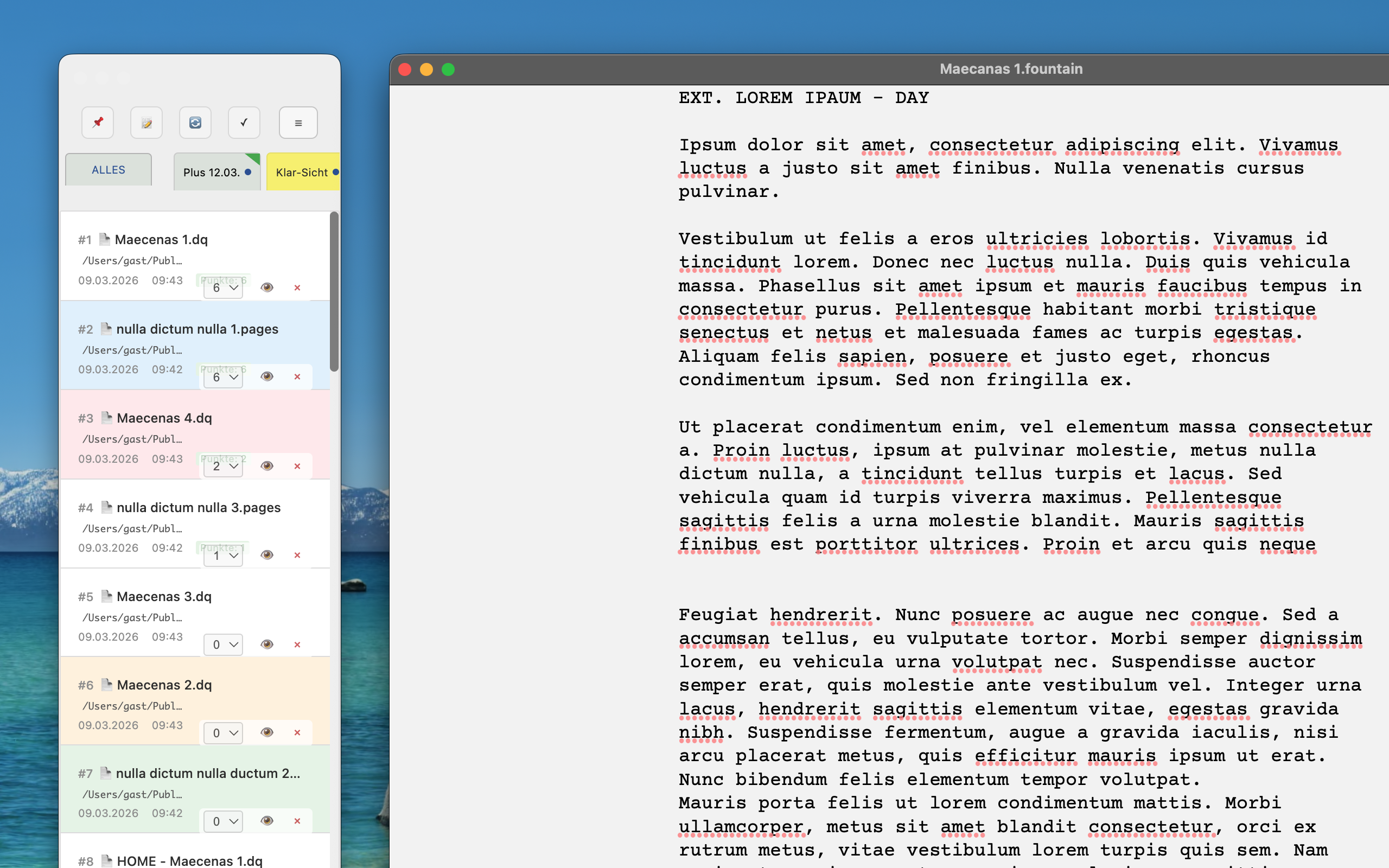Expand the points dropdown on Maecenas 4.dq
This screenshot has width=1389, height=868.
point(224,466)
